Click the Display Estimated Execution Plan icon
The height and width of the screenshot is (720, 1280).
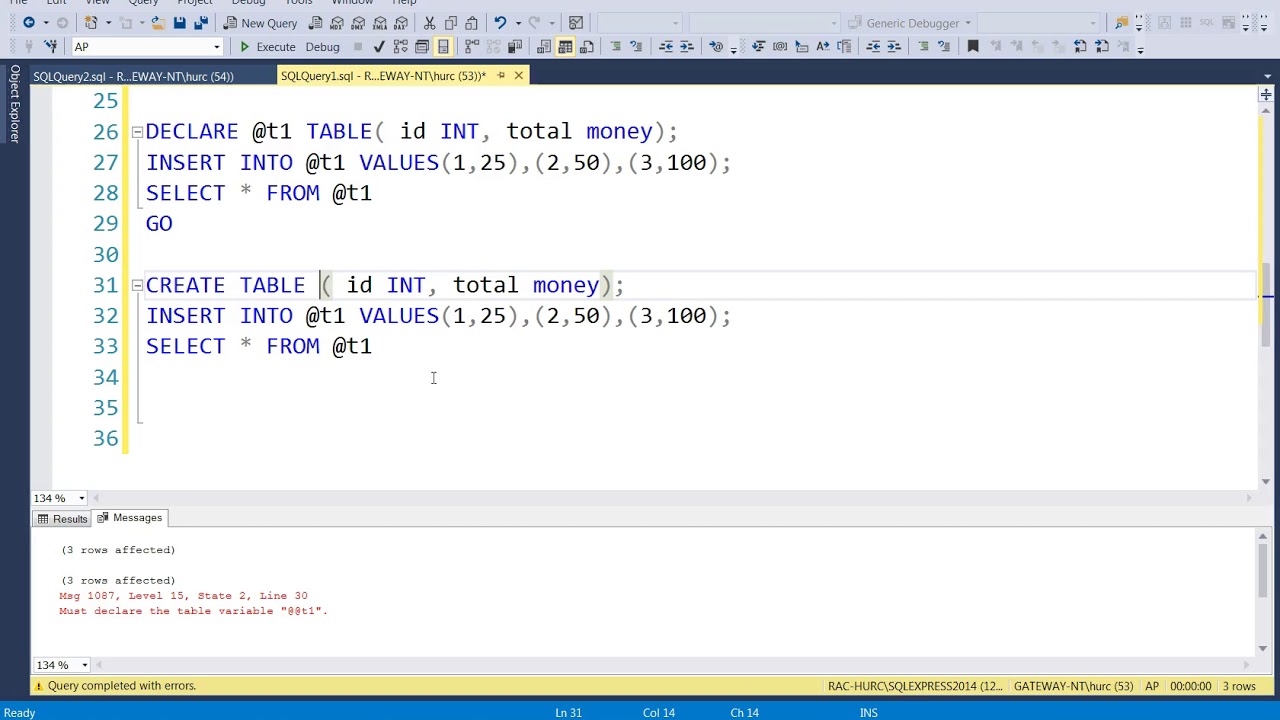coord(400,46)
